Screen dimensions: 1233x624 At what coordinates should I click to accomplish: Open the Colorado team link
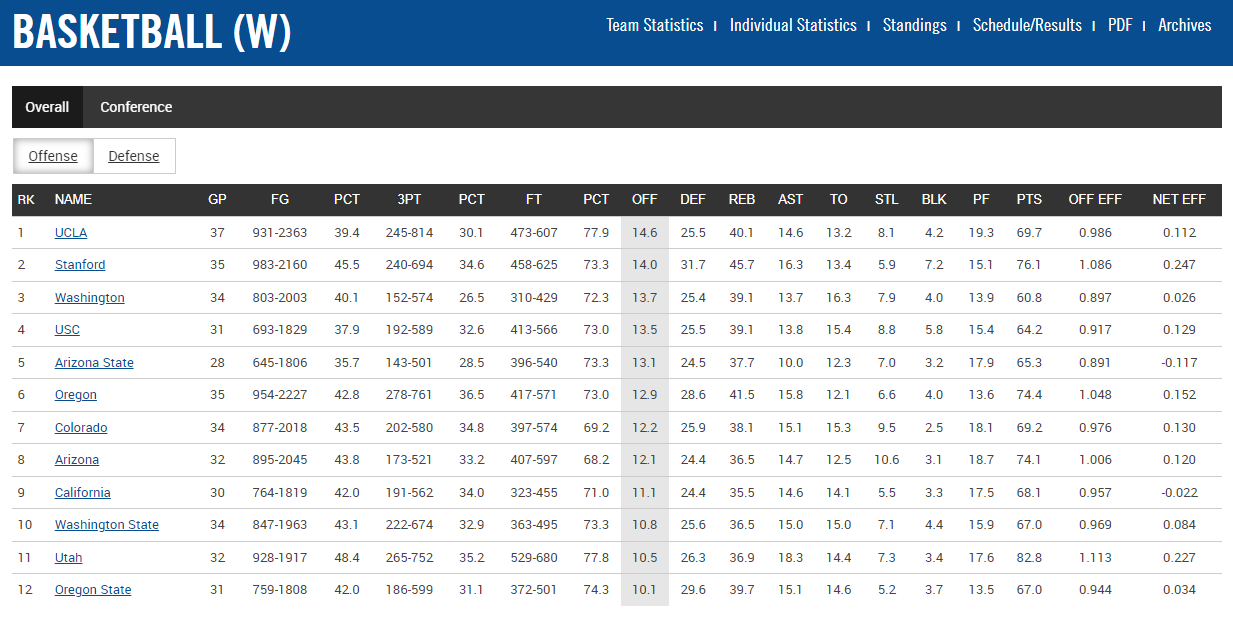pos(81,428)
